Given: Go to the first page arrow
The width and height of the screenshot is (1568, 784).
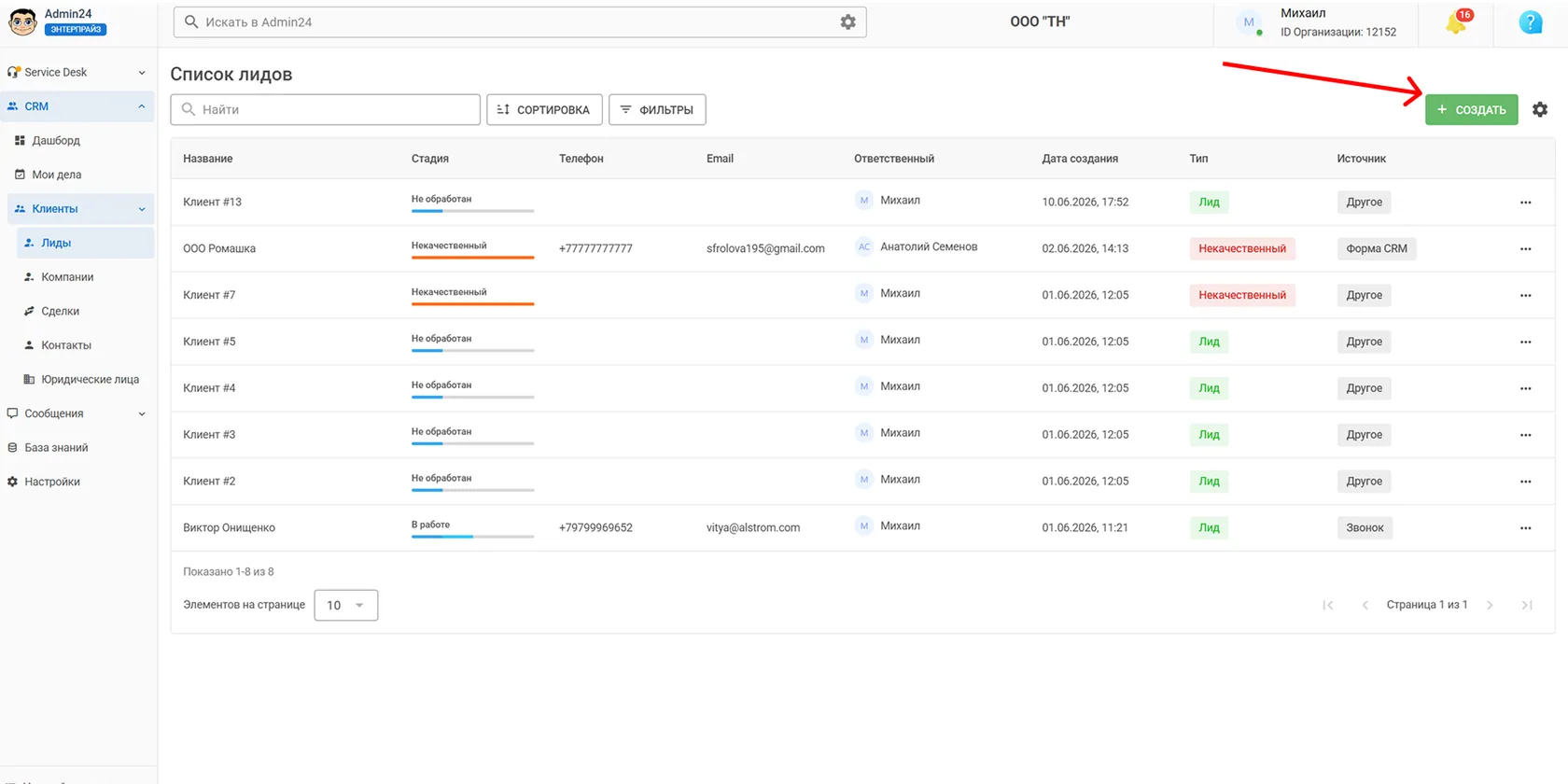Looking at the screenshot, I should point(1328,605).
